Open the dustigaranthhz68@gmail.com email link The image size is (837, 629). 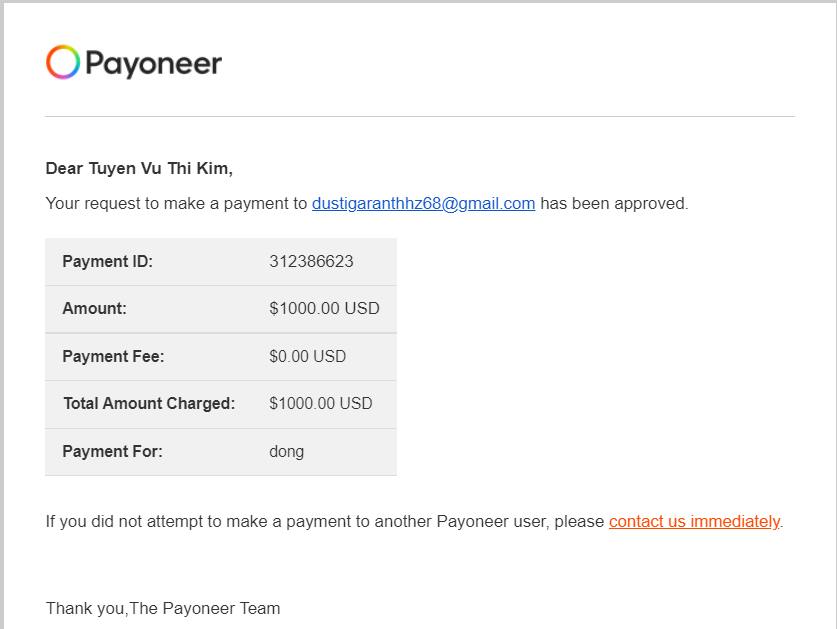pyautogui.click(x=423, y=204)
